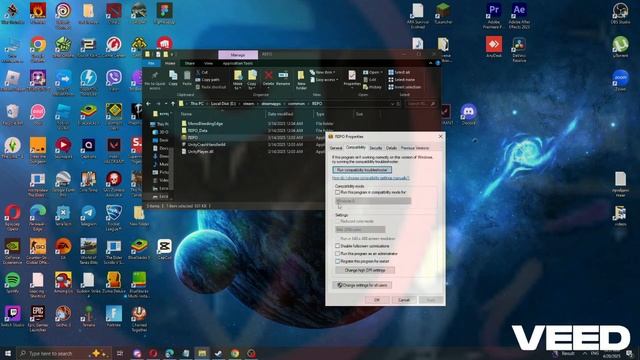The height and width of the screenshot is (360, 640).
Task: Click the taskbar search box
Action: pyautogui.click(x=63, y=353)
